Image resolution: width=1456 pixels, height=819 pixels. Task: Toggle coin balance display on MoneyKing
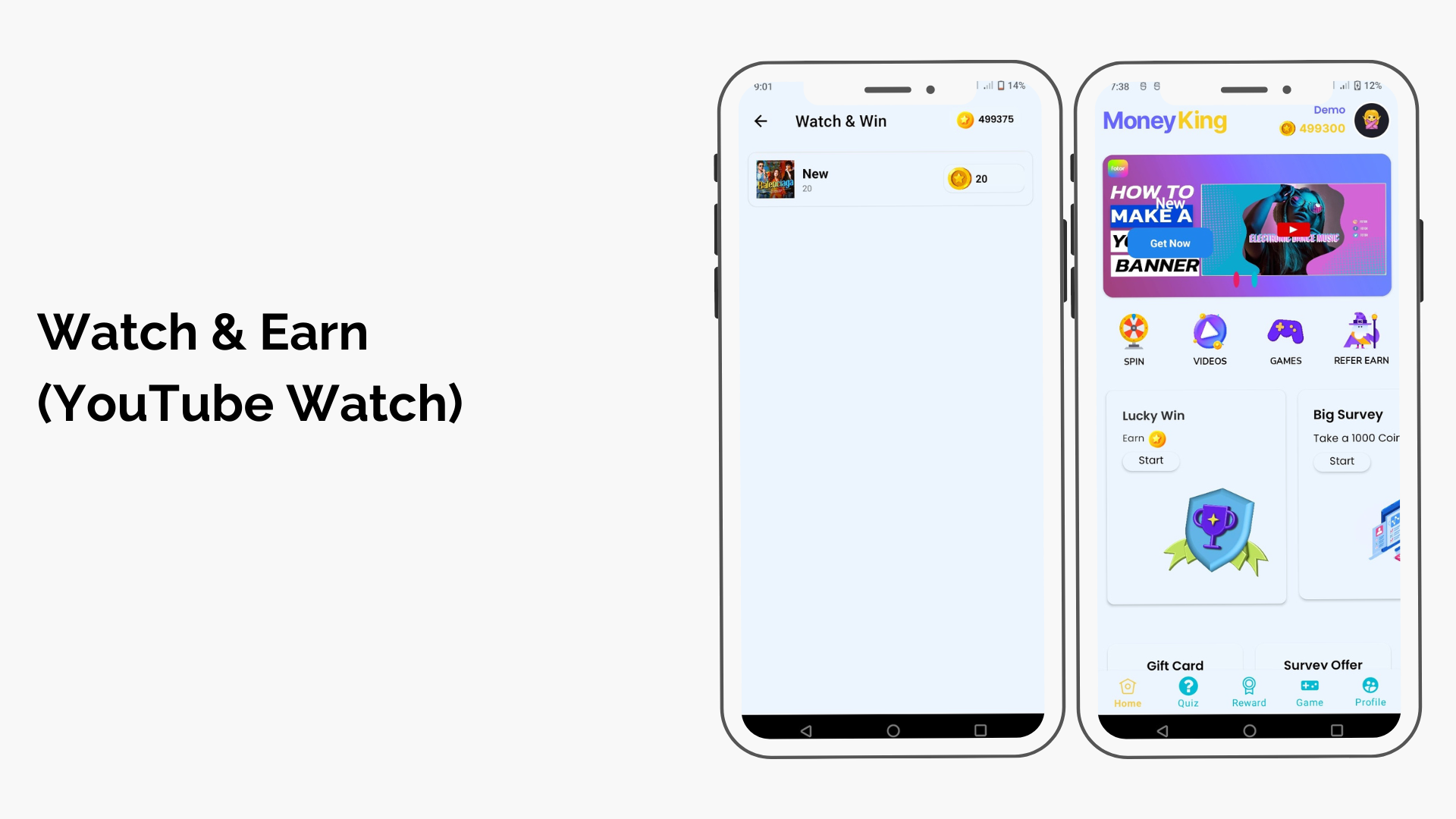pyautogui.click(x=1313, y=127)
